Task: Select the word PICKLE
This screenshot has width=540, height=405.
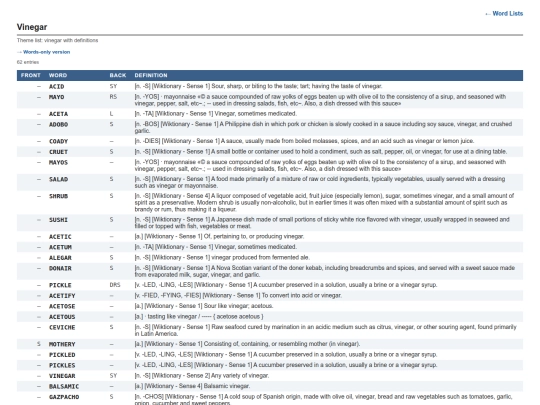Action: click(60, 285)
